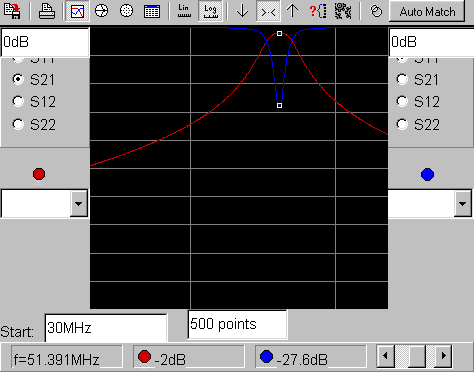Click the Start frequency 30MHz field

pos(106,328)
